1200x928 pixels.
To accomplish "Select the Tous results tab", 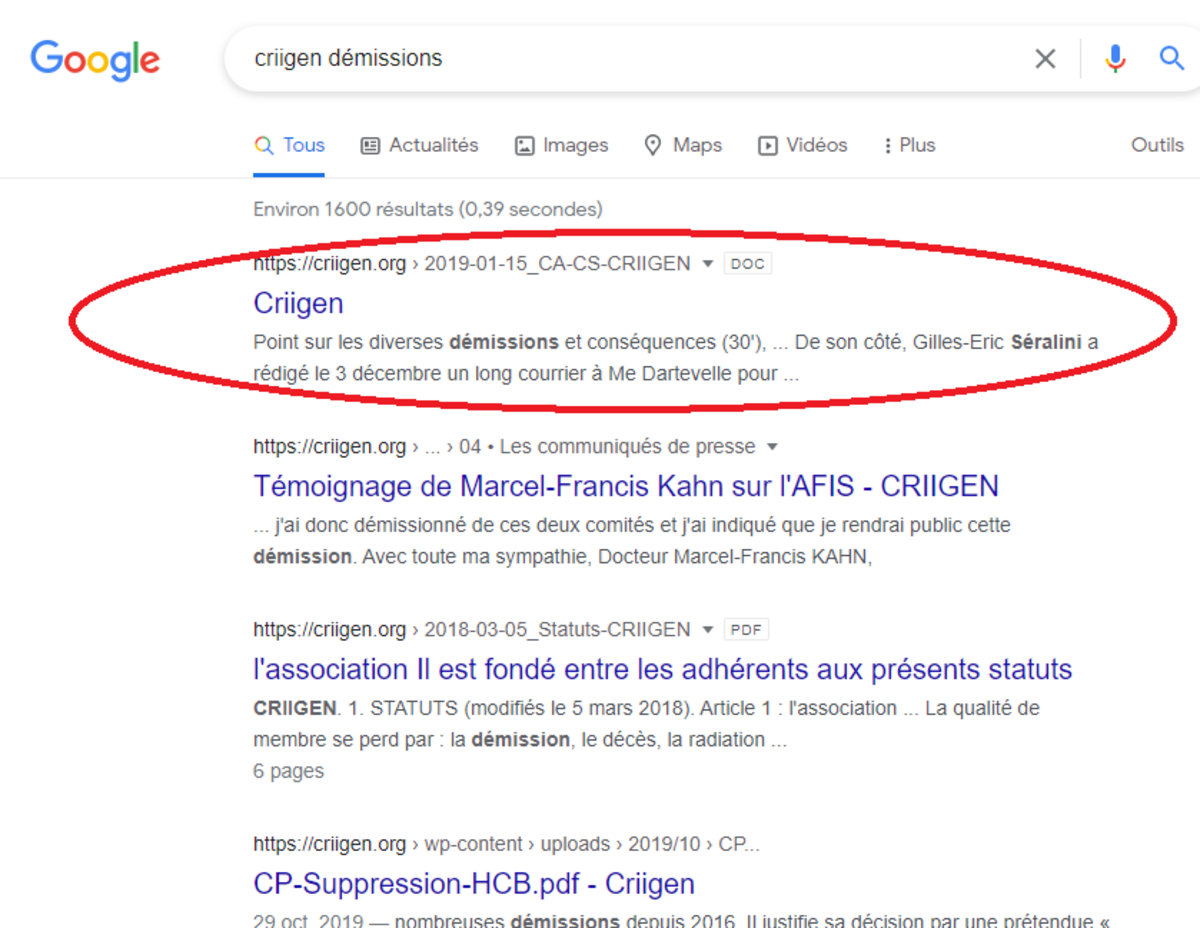I will pyautogui.click(x=289, y=146).
